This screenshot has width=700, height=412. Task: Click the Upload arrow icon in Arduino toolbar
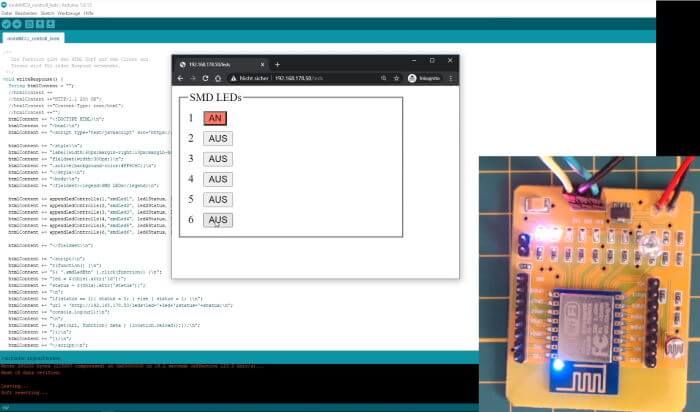point(17,24)
